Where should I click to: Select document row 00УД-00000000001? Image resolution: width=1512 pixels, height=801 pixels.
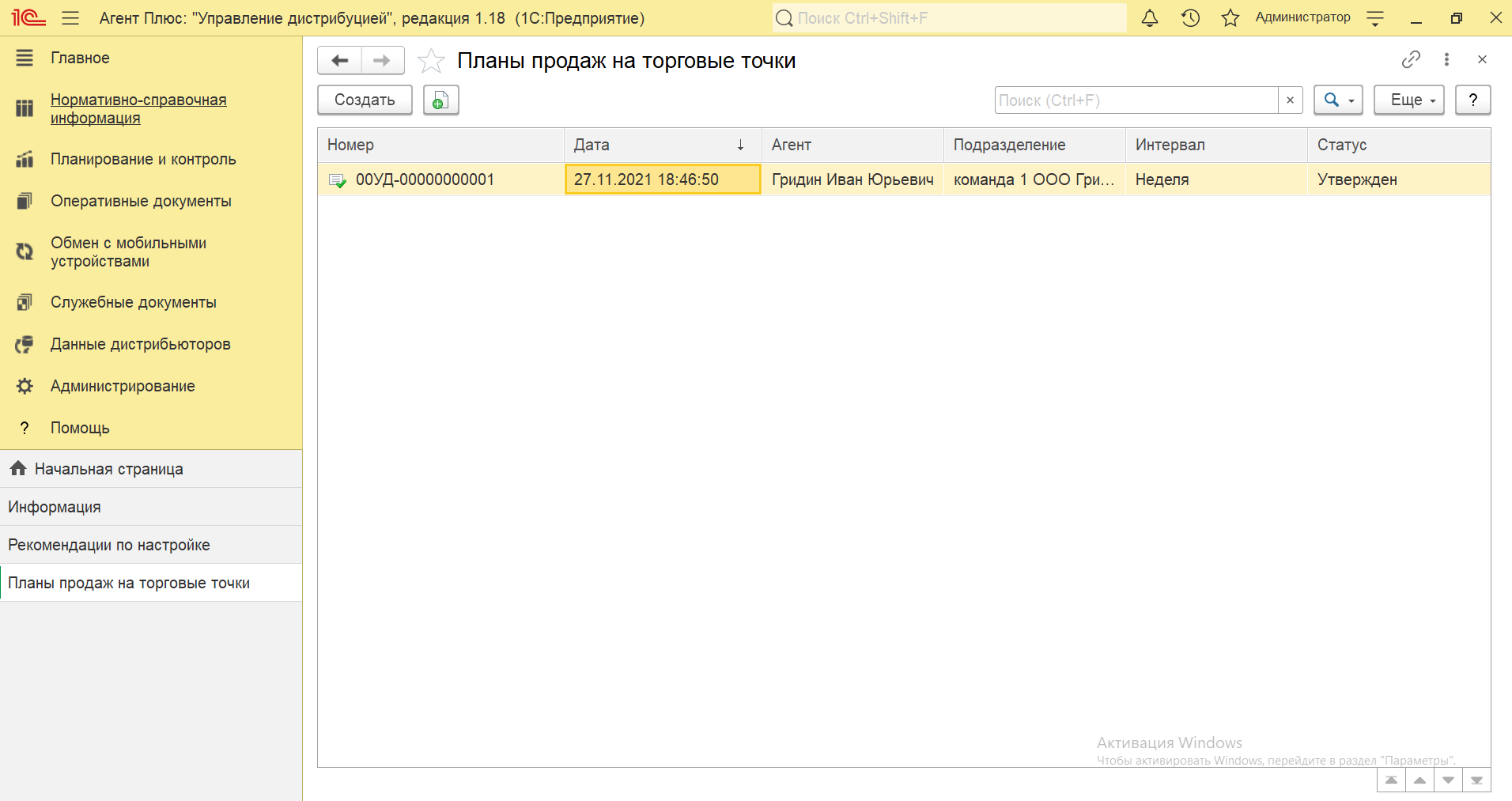[425, 179]
